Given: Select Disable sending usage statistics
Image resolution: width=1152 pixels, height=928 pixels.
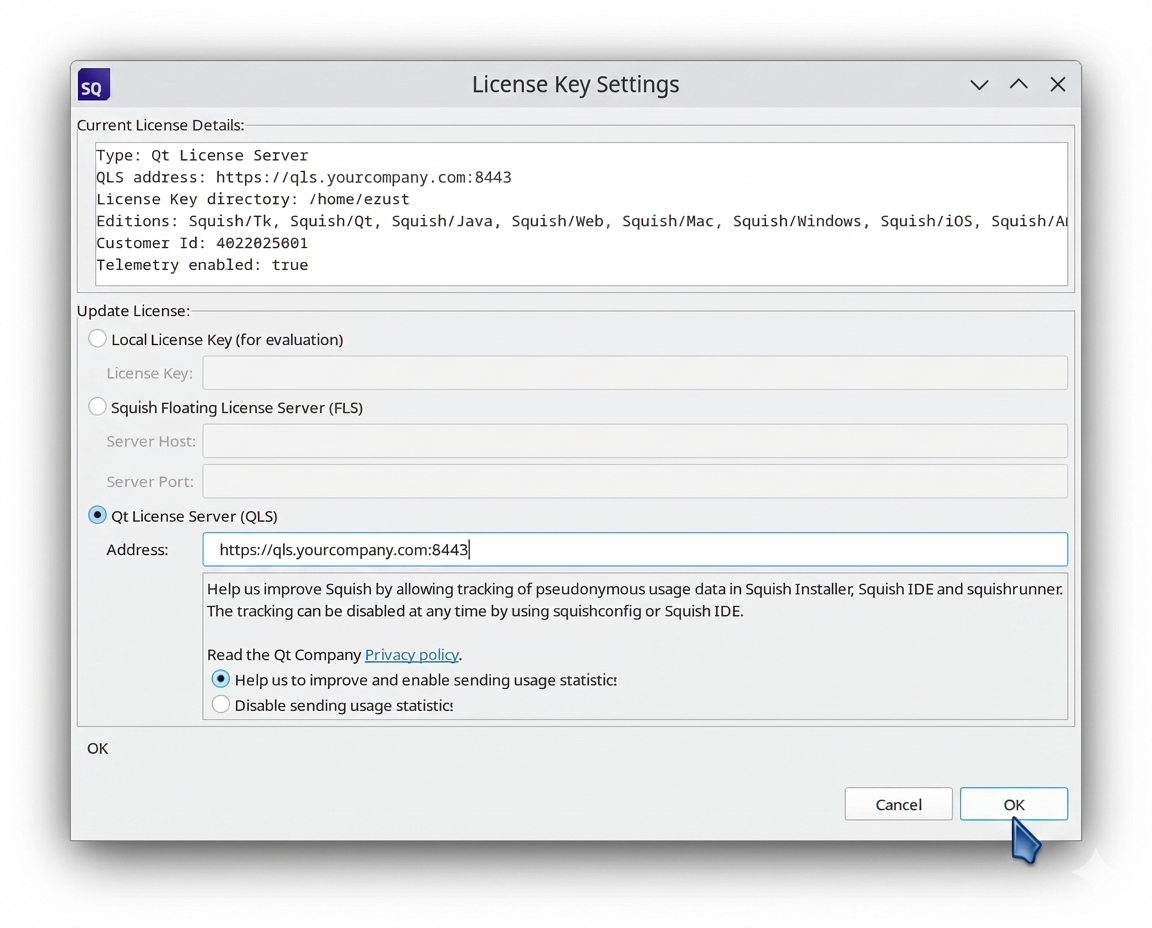Looking at the screenshot, I should click(220, 704).
